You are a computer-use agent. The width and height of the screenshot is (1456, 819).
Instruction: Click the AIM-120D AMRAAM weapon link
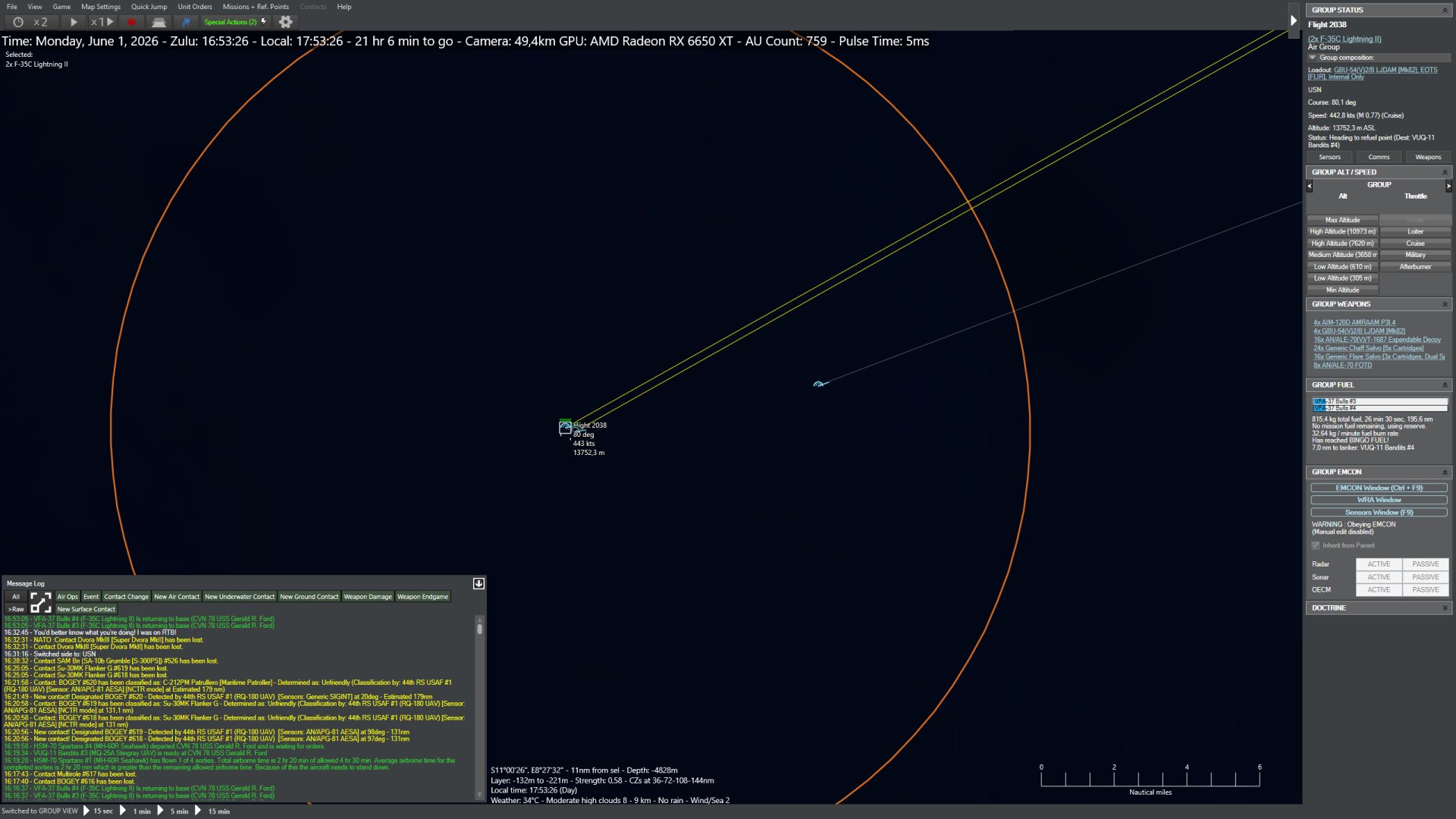(x=1354, y=322)
